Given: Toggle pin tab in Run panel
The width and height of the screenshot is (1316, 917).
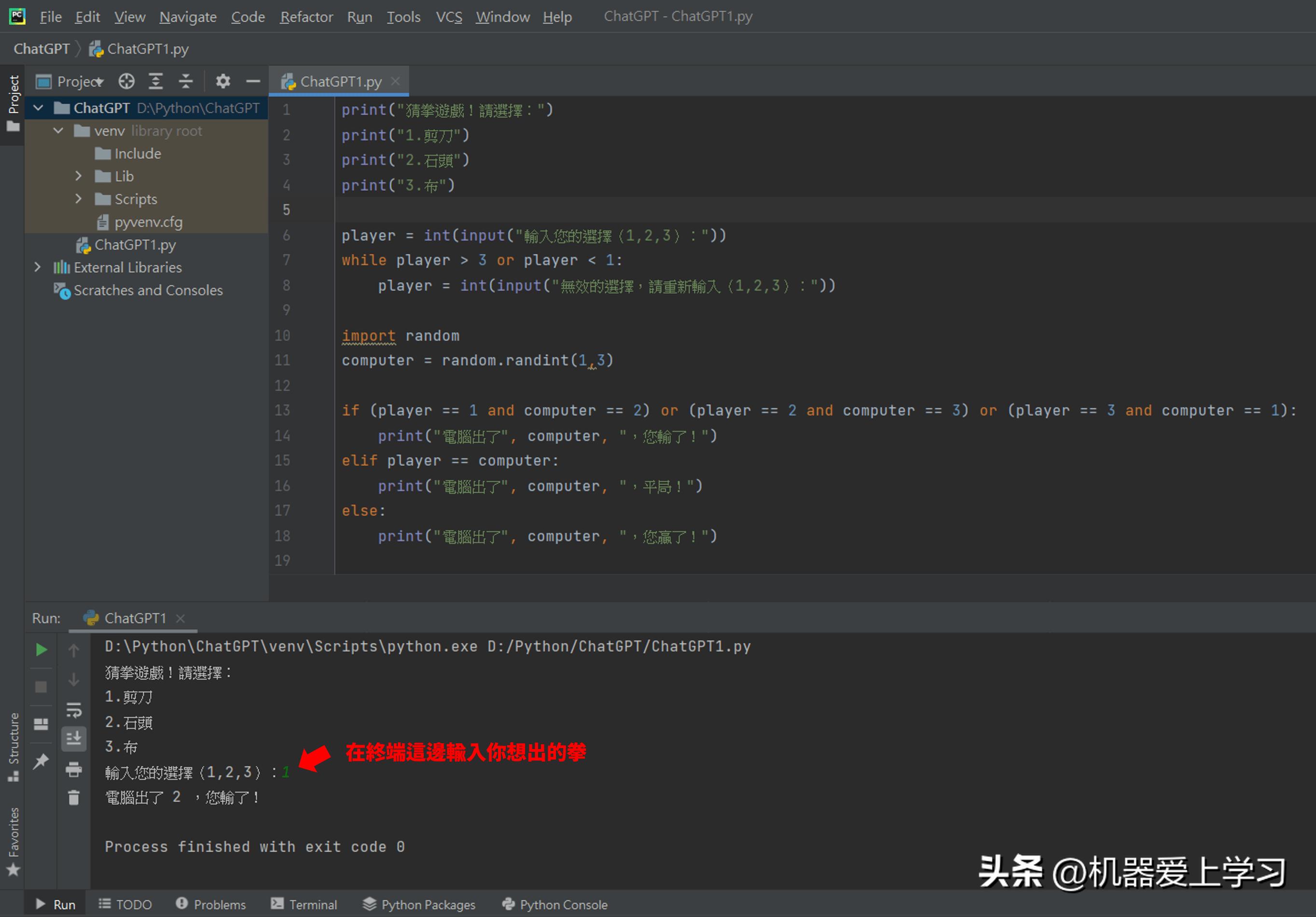Looking at the screenshot, I should click(x=41, y=761).
